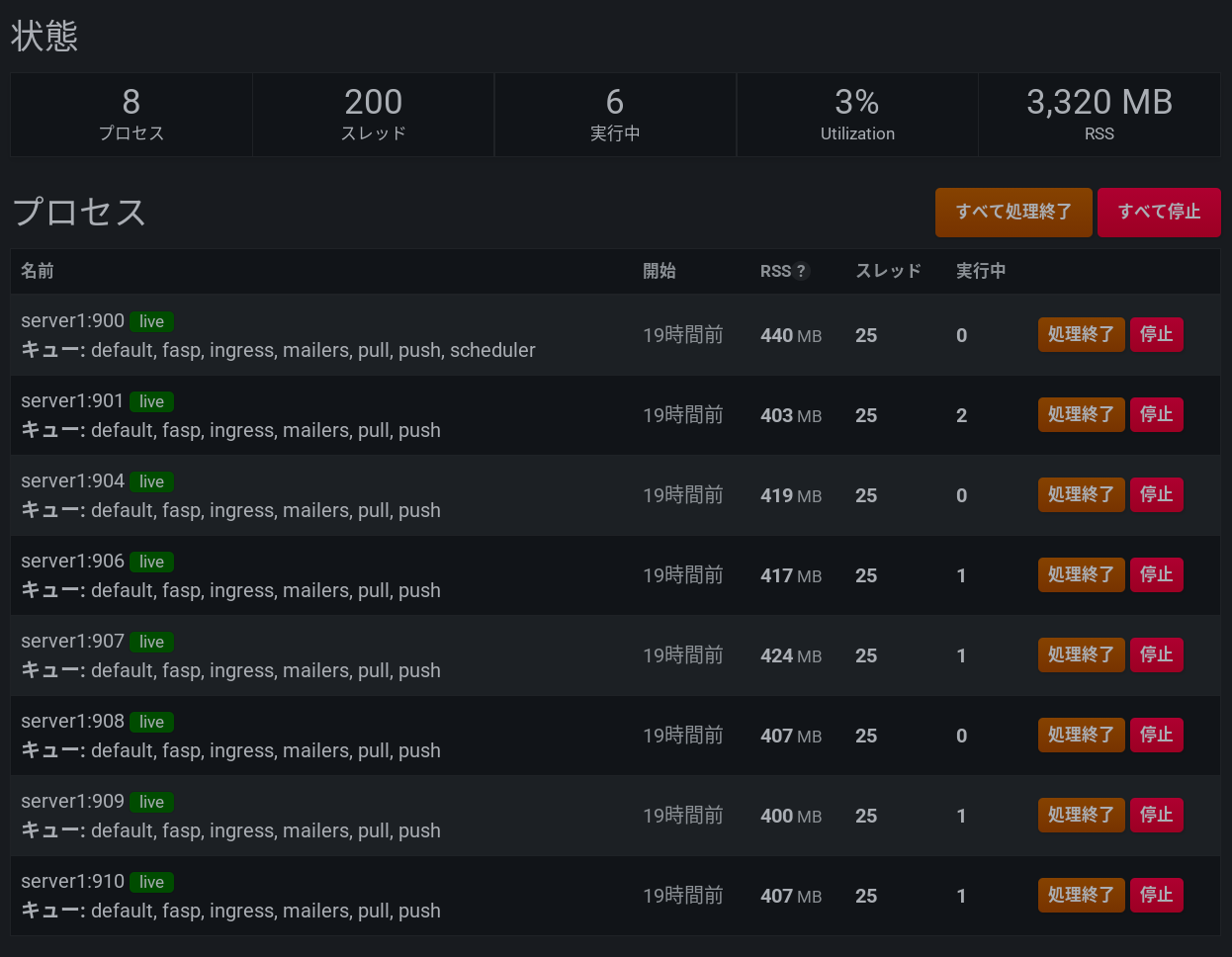
Task: Click 処理終了 for server1:900
Action: pos(1081,335)
